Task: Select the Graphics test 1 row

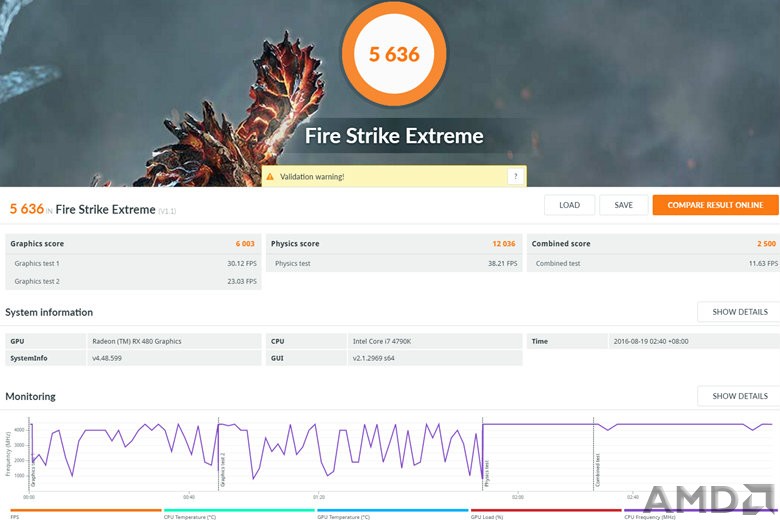Action: (133, 263)
